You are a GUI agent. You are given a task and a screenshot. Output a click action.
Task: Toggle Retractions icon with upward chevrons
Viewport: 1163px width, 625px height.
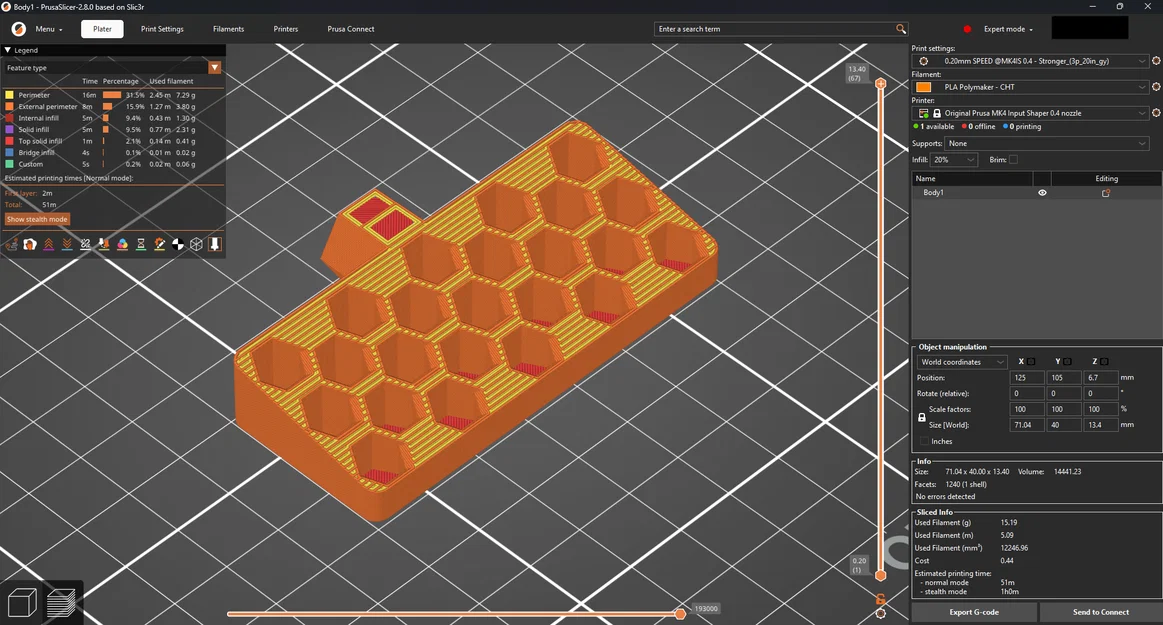click(48, 244)
